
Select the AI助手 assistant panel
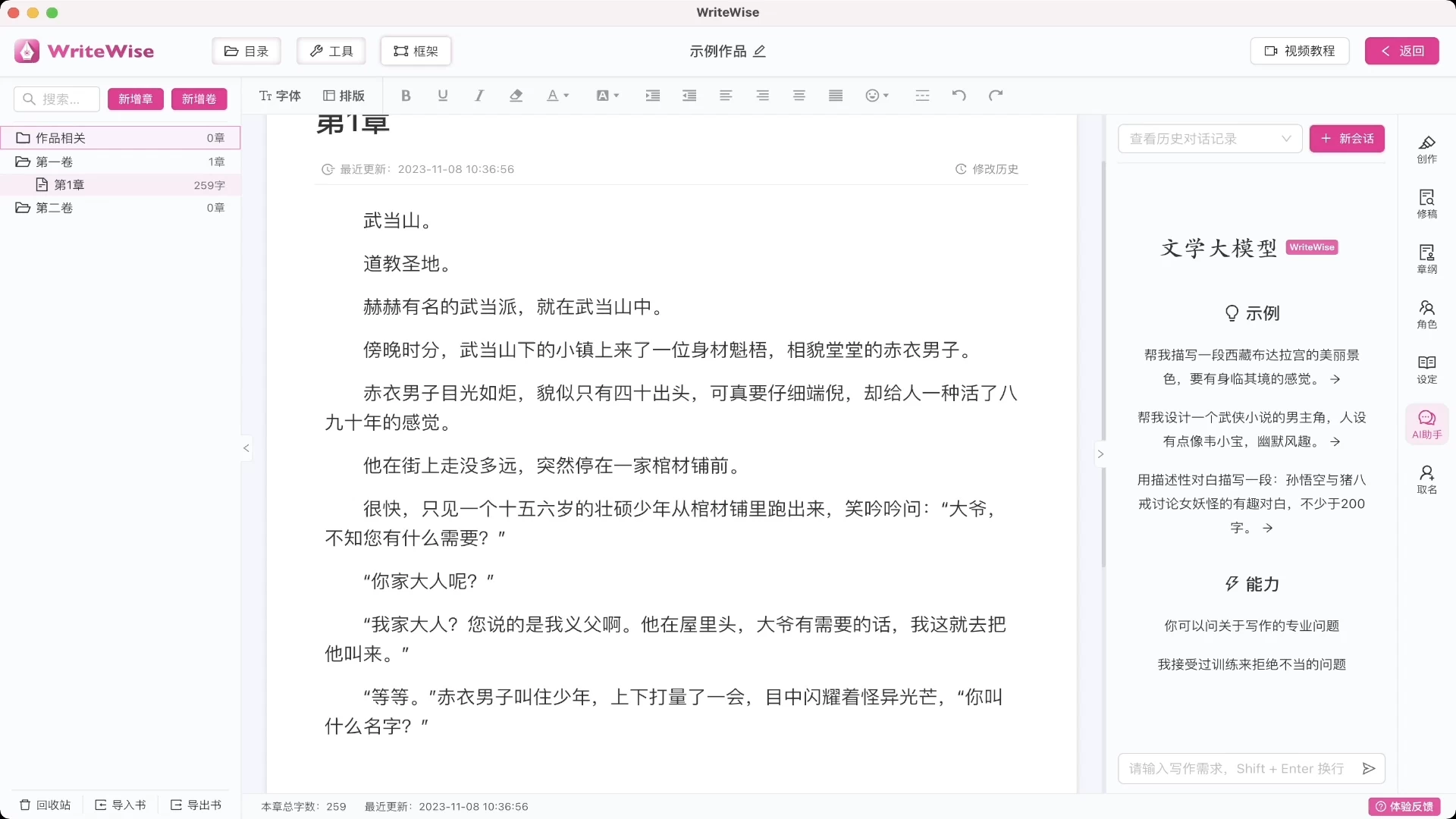[x=1426, y=425]
